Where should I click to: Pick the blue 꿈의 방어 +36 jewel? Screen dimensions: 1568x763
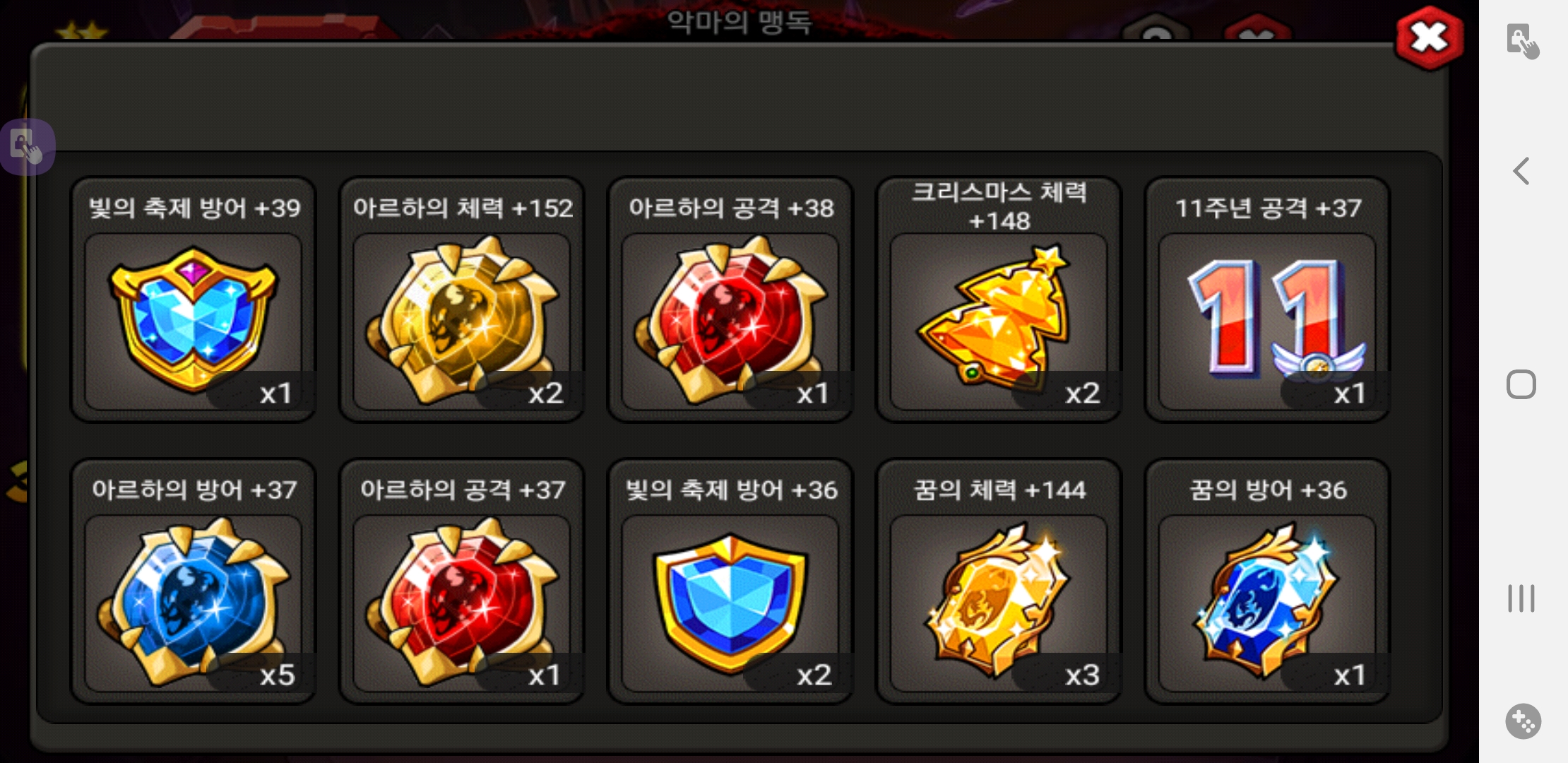[1267, 603]
